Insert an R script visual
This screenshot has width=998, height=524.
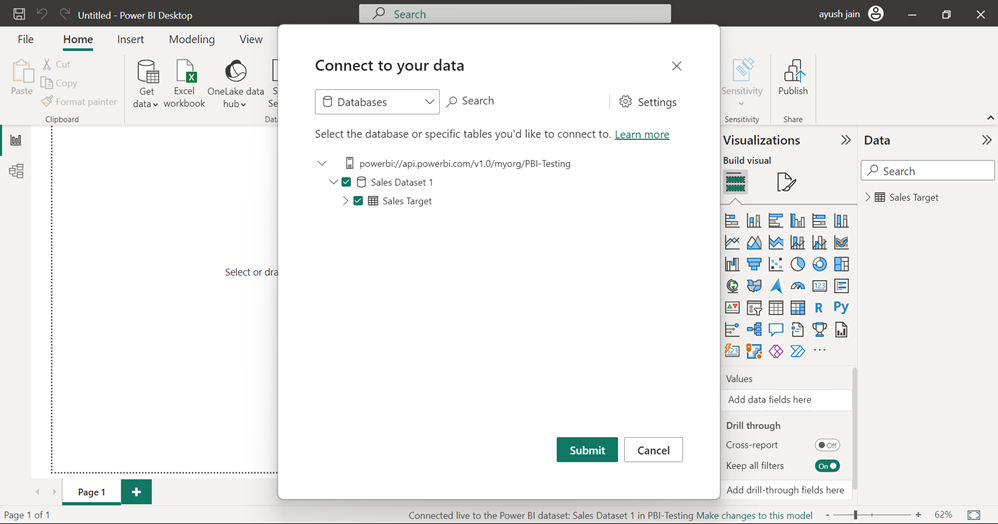819,308
